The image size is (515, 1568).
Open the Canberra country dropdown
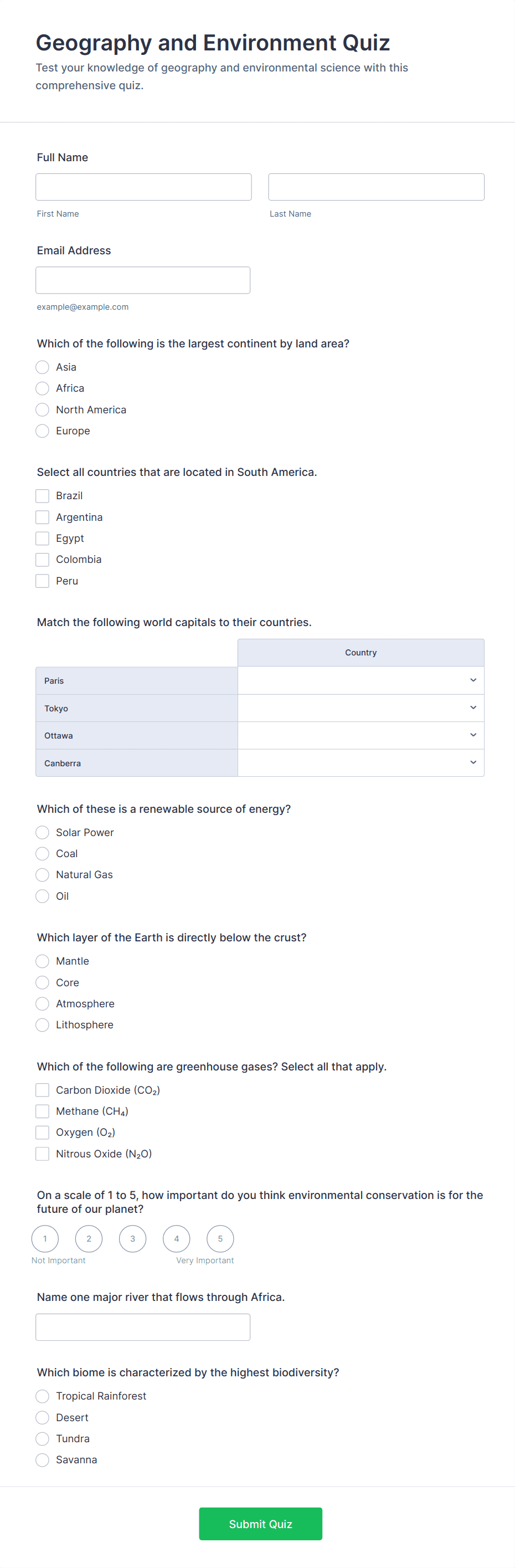[360, 763]
